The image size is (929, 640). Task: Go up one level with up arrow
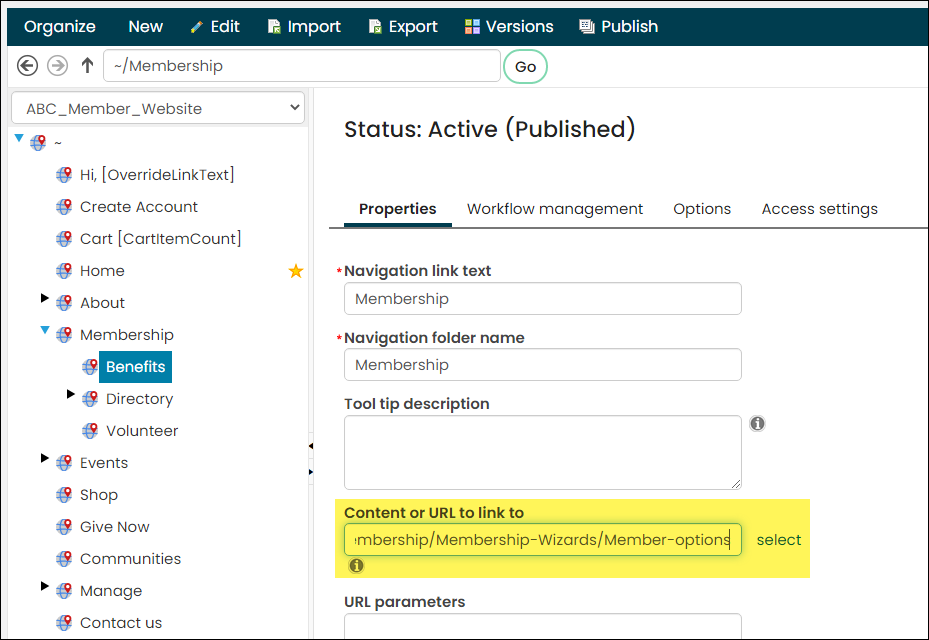click(87, 66)
